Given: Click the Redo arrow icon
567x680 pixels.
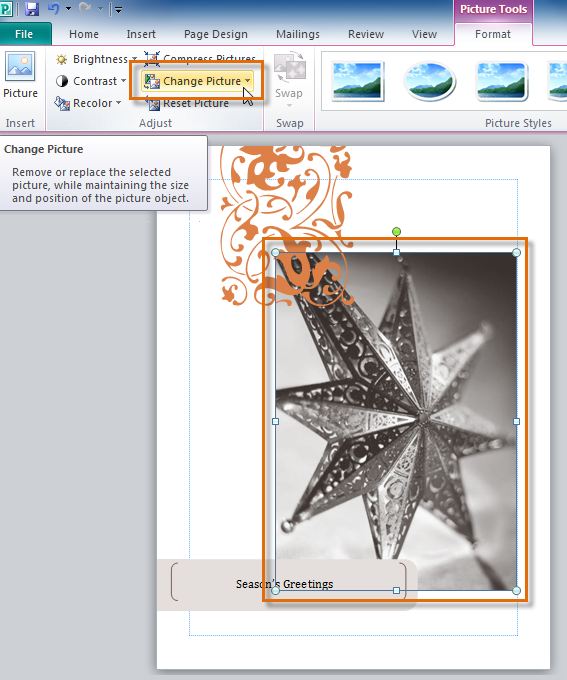Looking at the screenshot, I should pyautogui.click(x=85, y=8).
